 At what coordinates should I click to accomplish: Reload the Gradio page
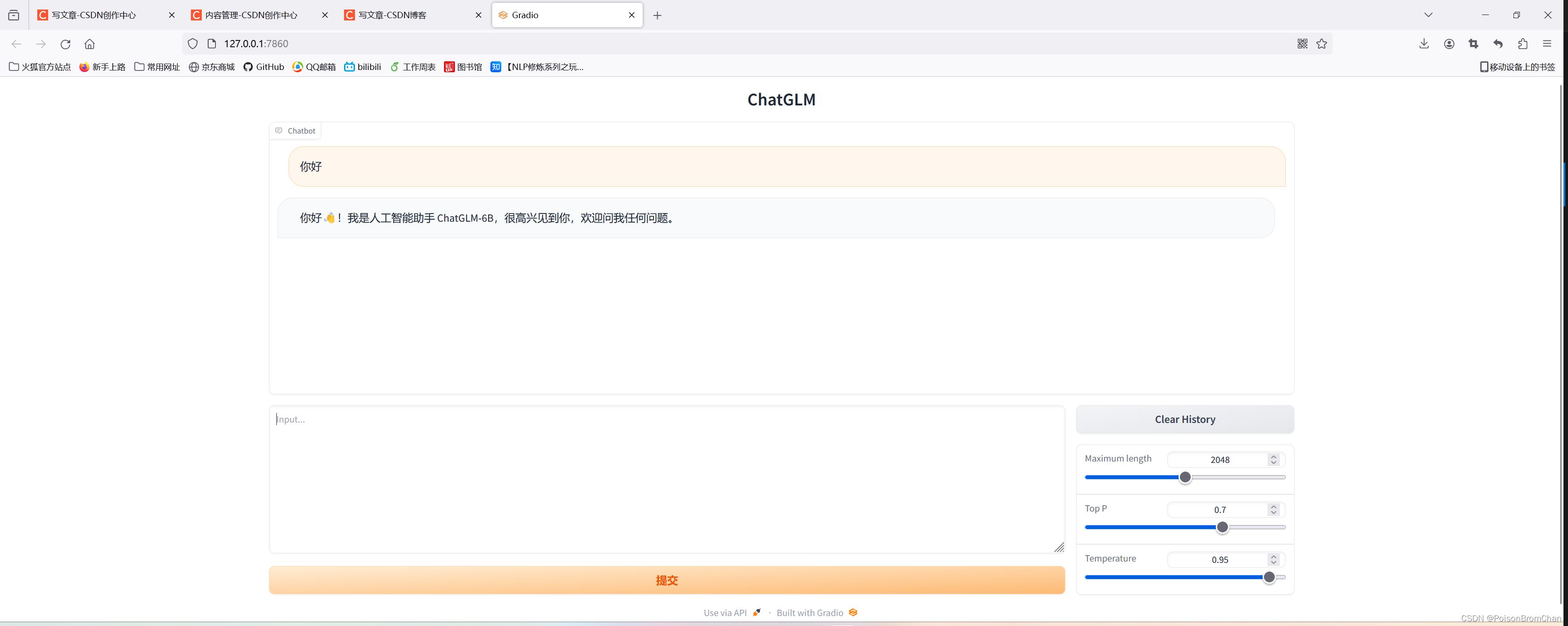coord(66,44)
